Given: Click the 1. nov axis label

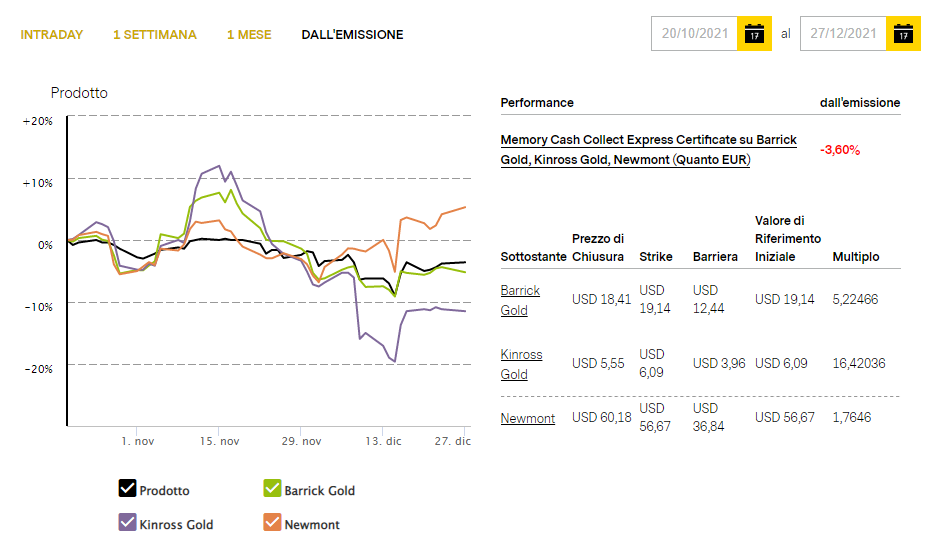Looking at the screenshot, I should pos(137,441).
